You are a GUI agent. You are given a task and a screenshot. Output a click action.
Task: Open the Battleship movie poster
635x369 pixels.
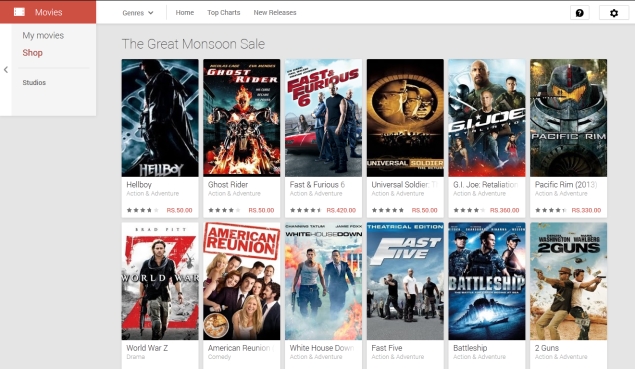487,281
